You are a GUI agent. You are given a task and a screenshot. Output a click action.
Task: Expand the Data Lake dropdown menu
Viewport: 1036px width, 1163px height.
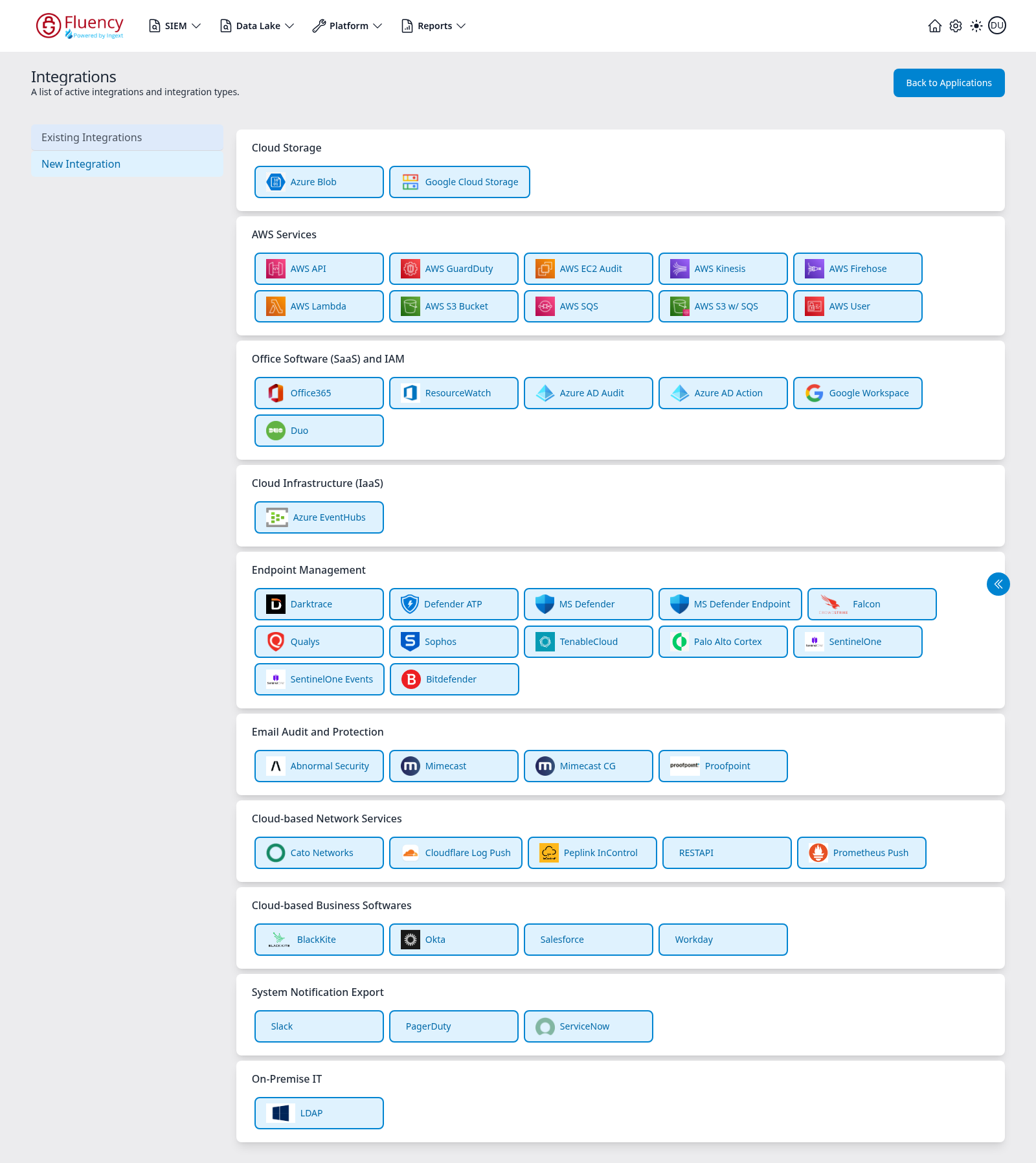[257, 26]
